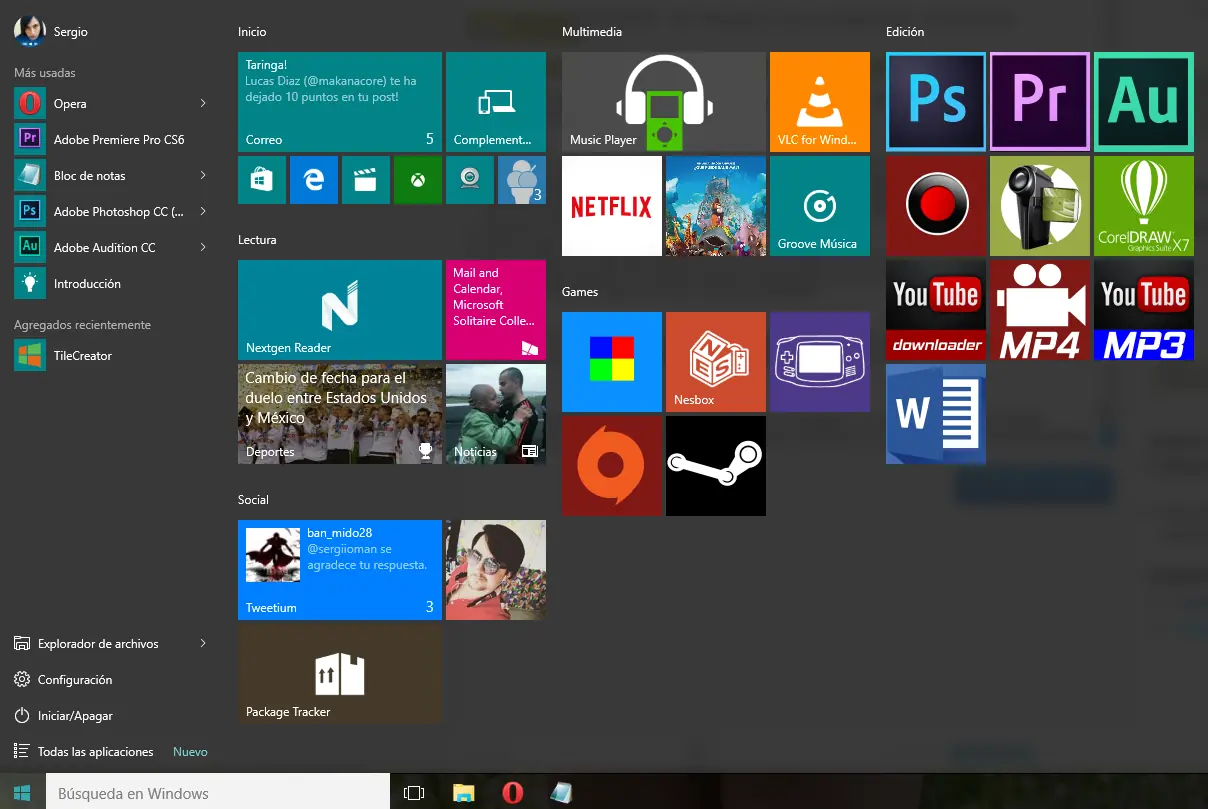Select the Multimedia group heading
This screenshot has height=809, width=1208.
pos(592,32)
